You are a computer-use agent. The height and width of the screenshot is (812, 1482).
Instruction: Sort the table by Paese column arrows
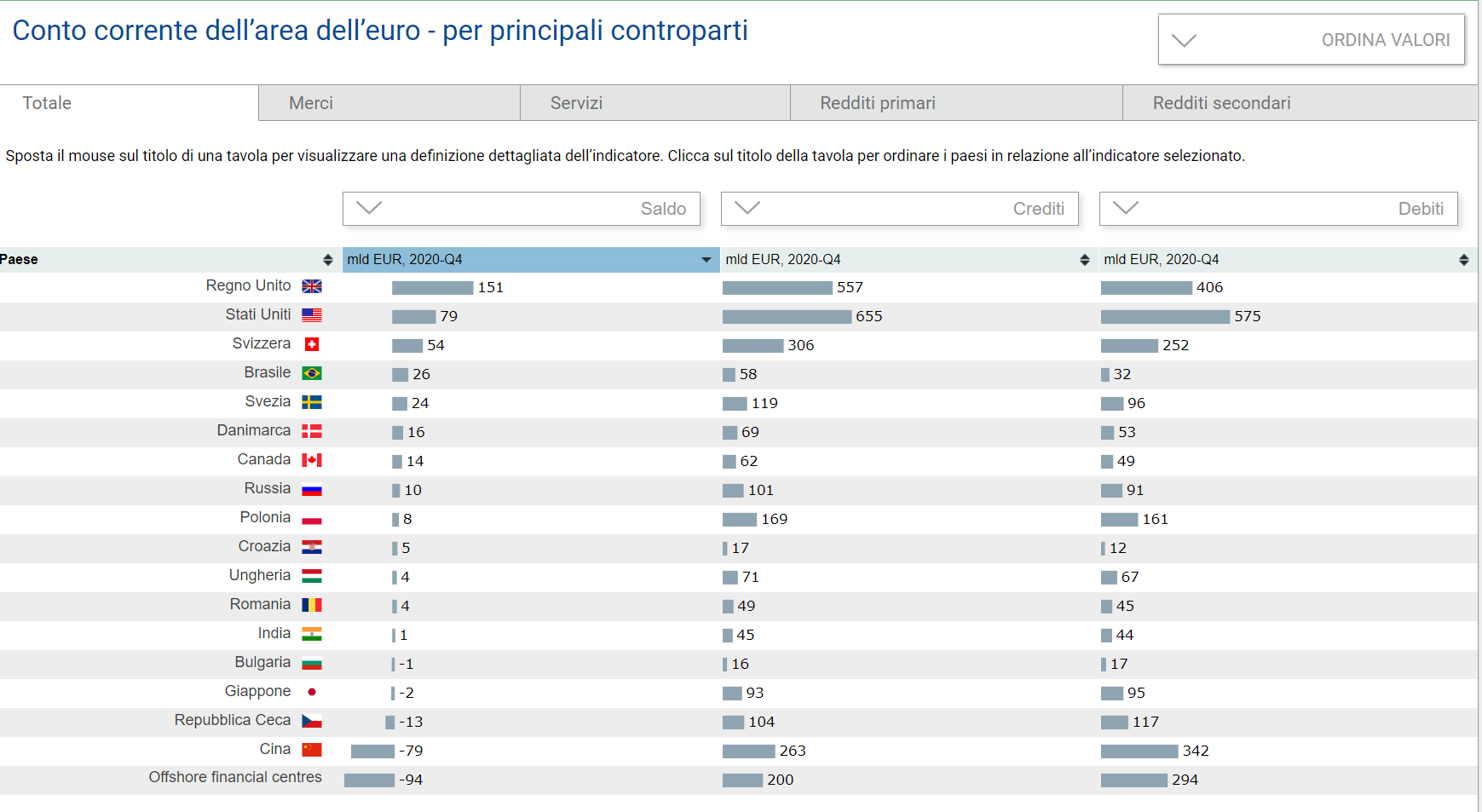point(327,260)
